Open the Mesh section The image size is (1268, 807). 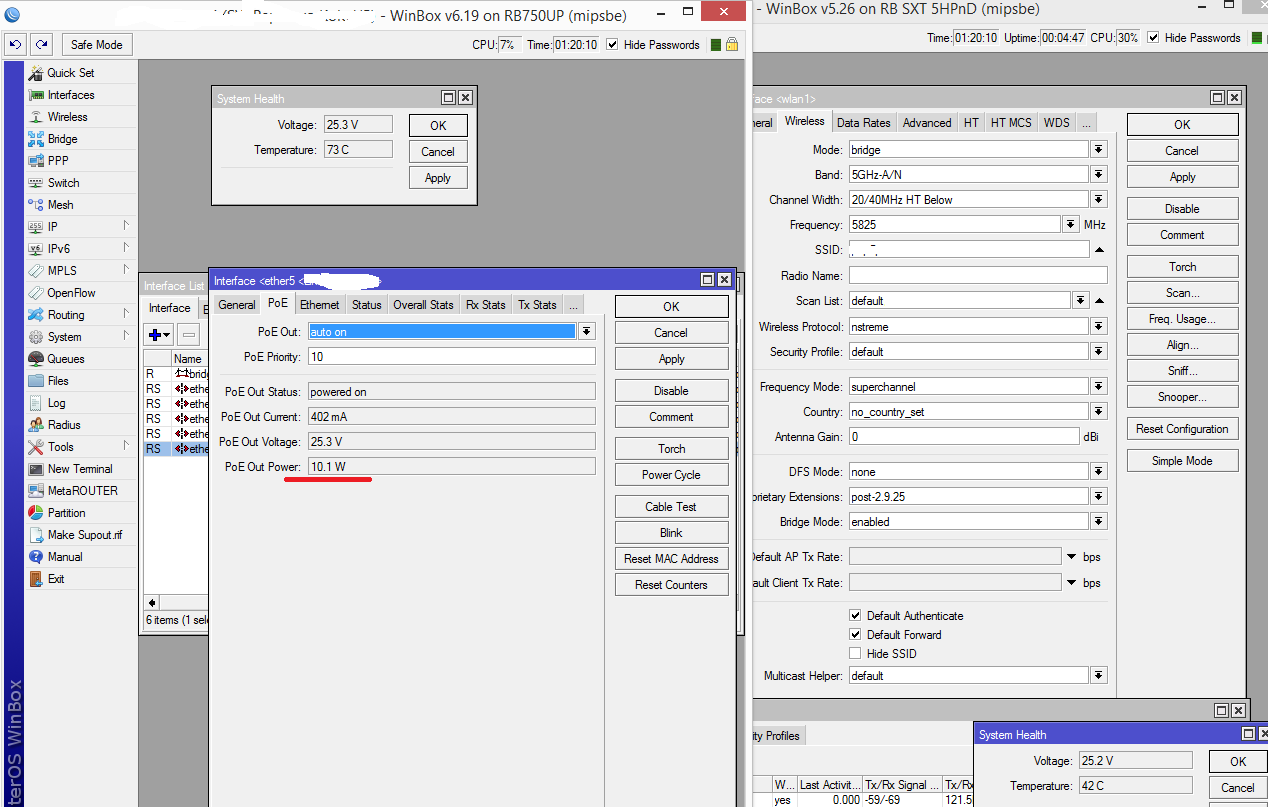click(60, 205)
